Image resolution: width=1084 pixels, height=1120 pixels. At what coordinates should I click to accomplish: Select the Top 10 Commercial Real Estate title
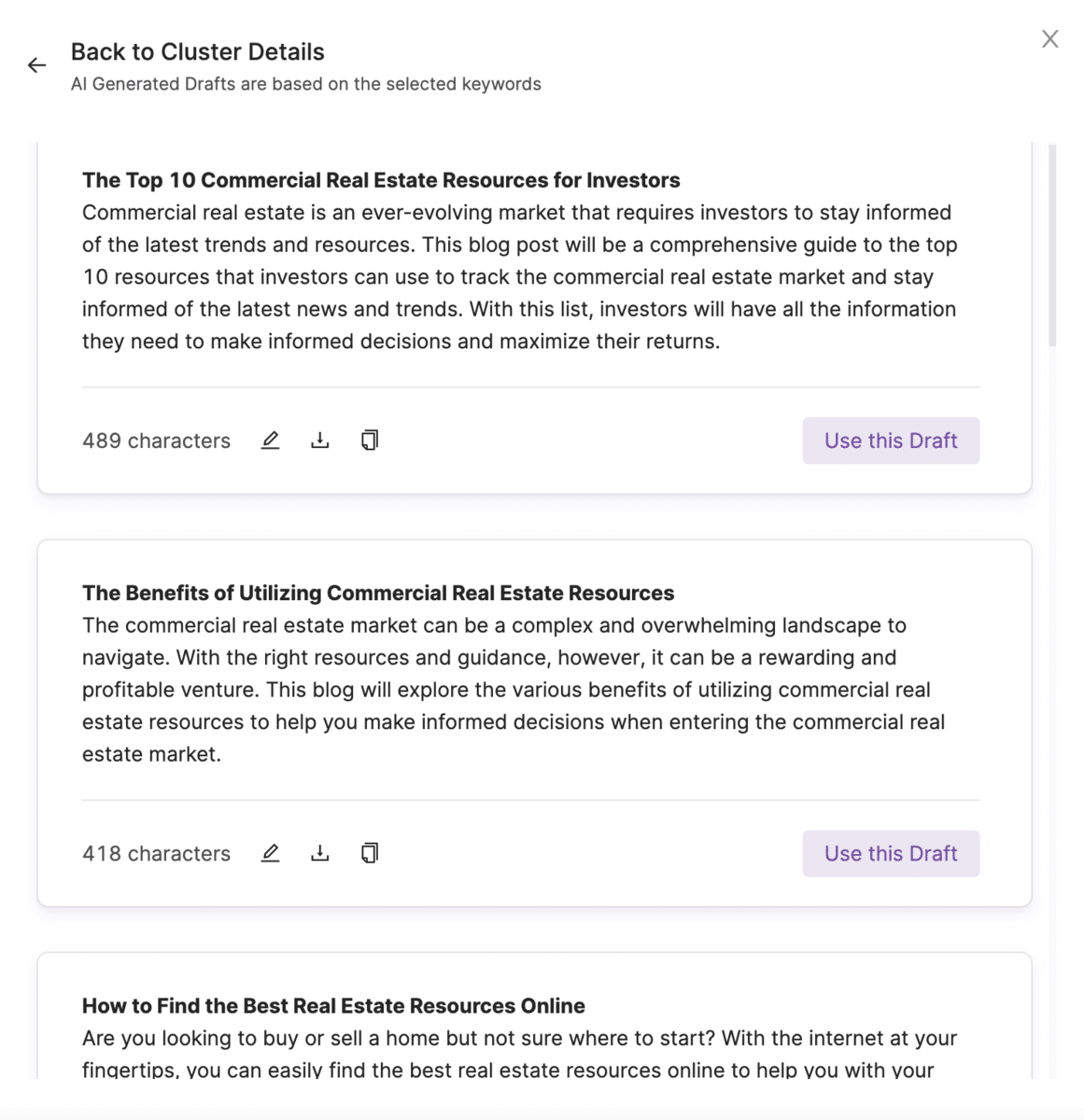tap(381, 180)
